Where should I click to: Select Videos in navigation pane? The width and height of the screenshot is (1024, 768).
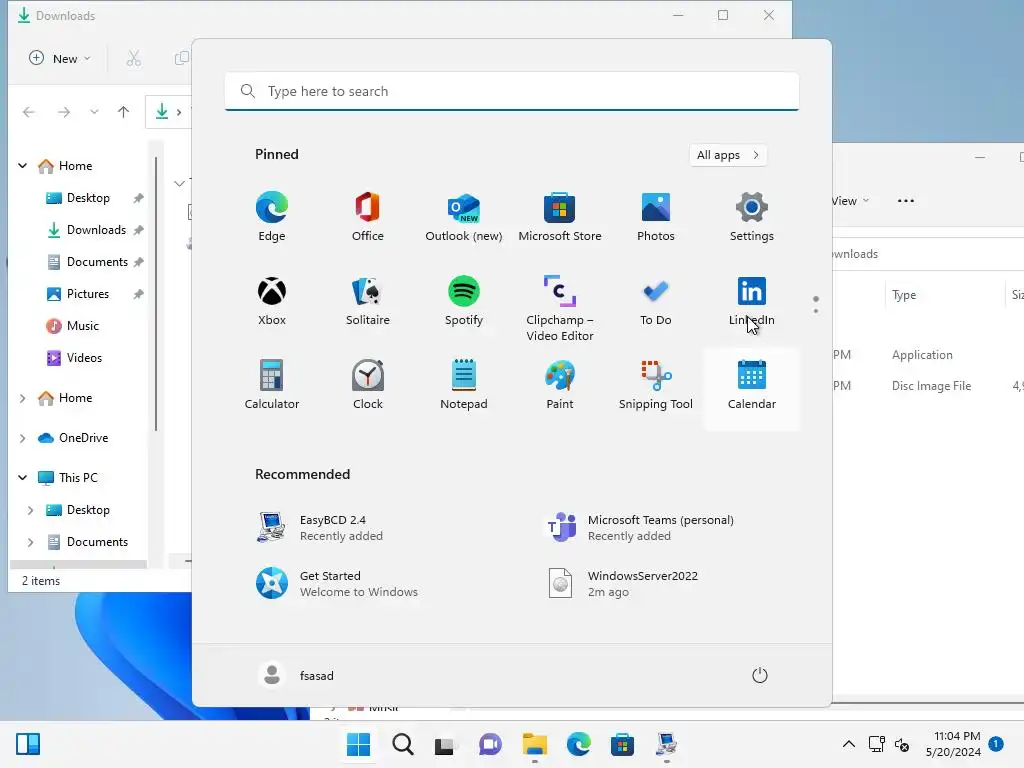coord(82,358)
